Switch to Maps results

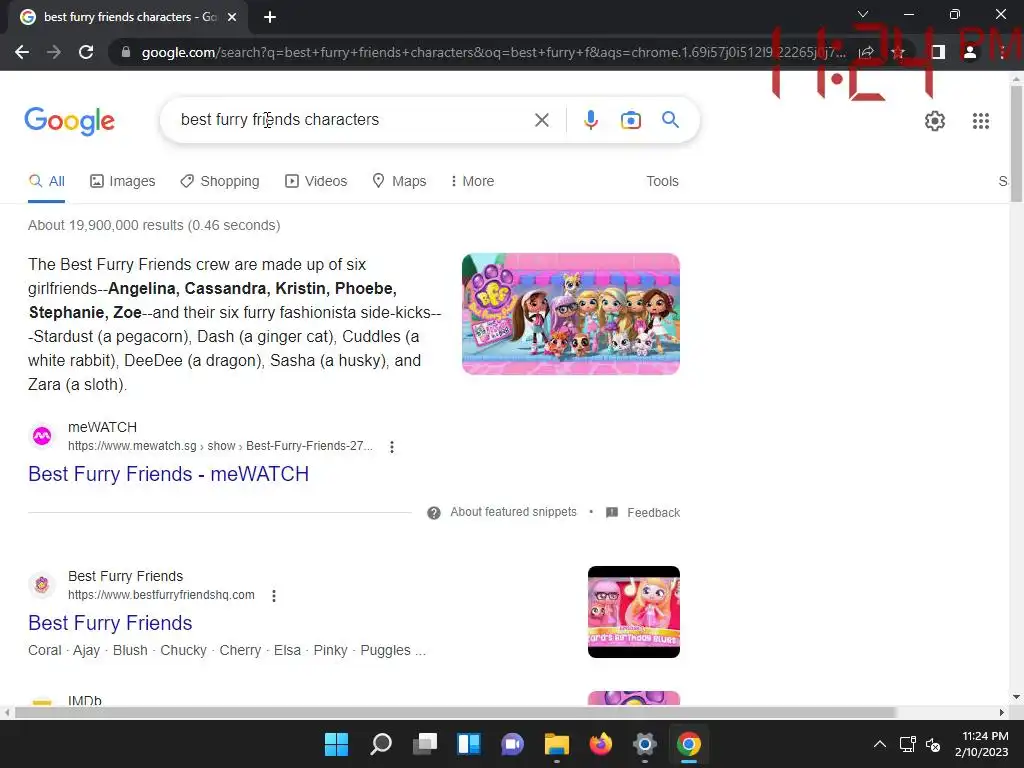[x=399, y=182]
